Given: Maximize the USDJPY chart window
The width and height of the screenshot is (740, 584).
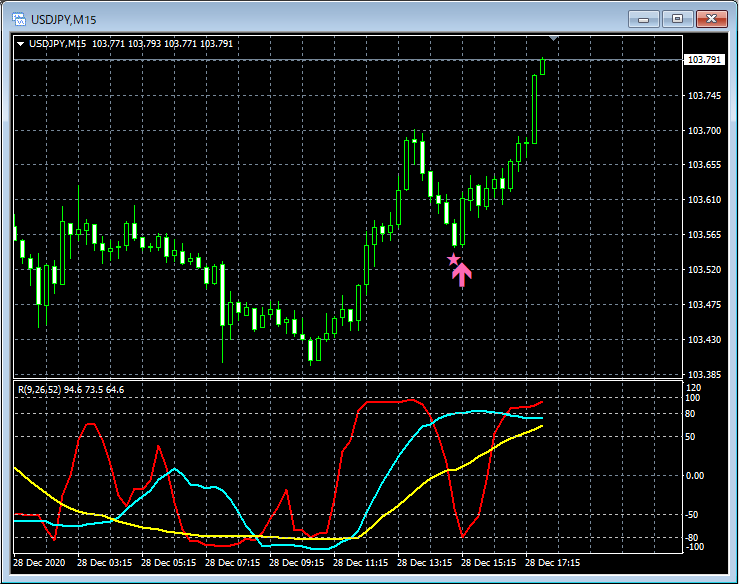Looking at the screenshot, I should click(678, 18).
